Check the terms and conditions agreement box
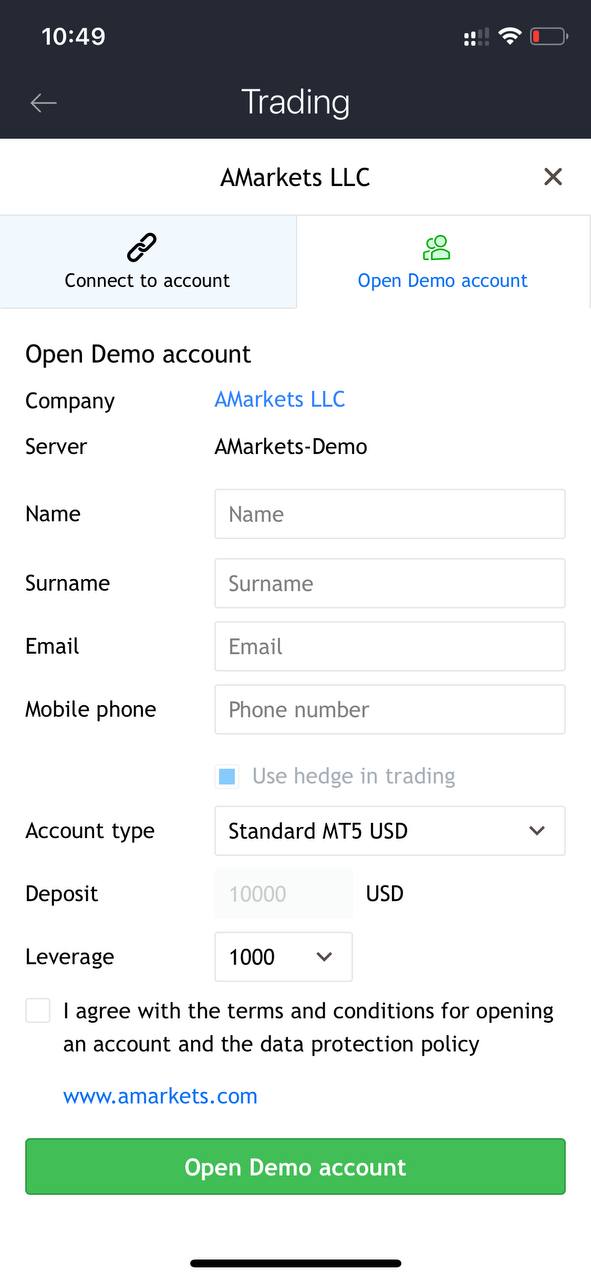 point(38,1011)
